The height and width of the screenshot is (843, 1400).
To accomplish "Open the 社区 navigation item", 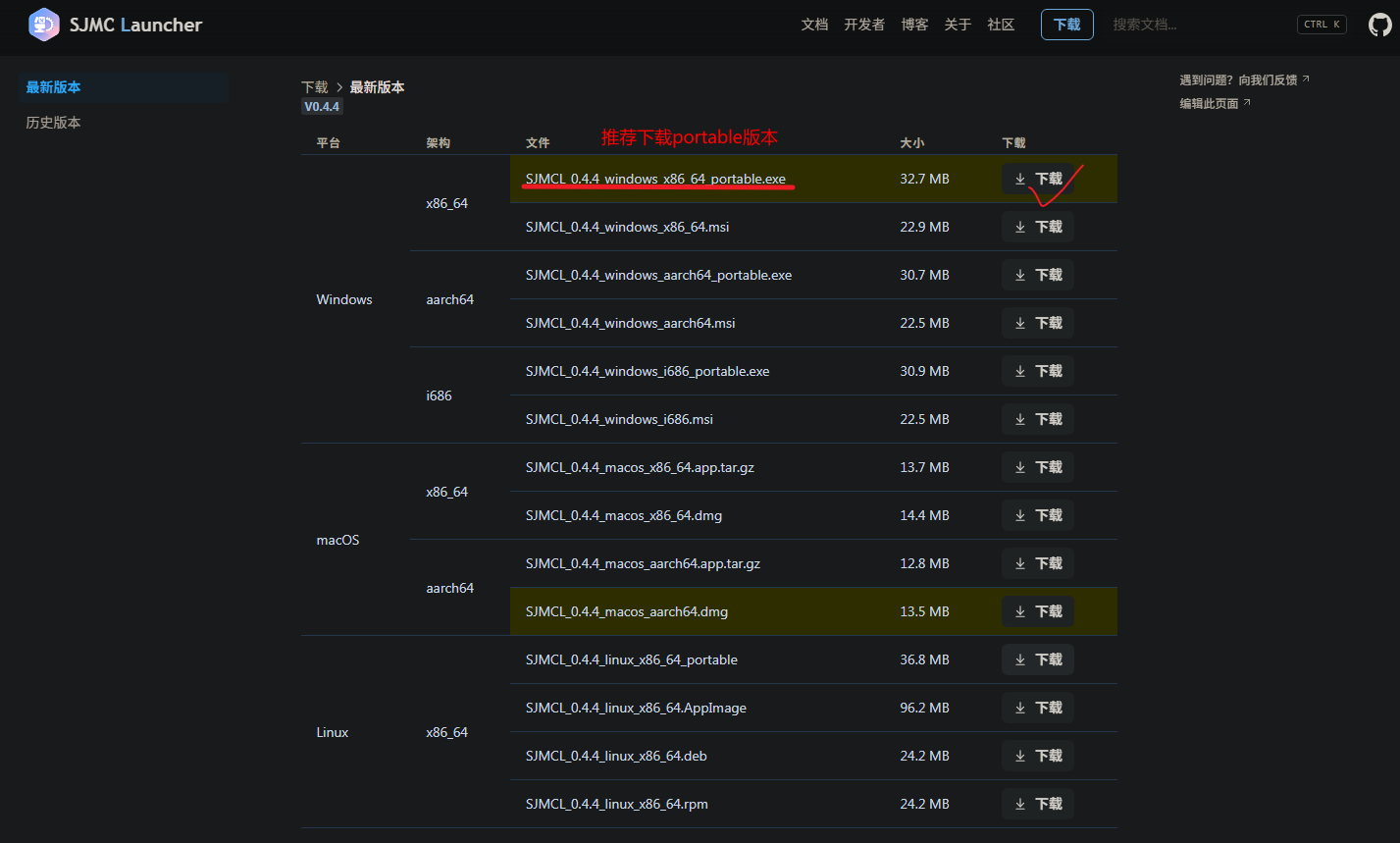I will point(1001,25).
